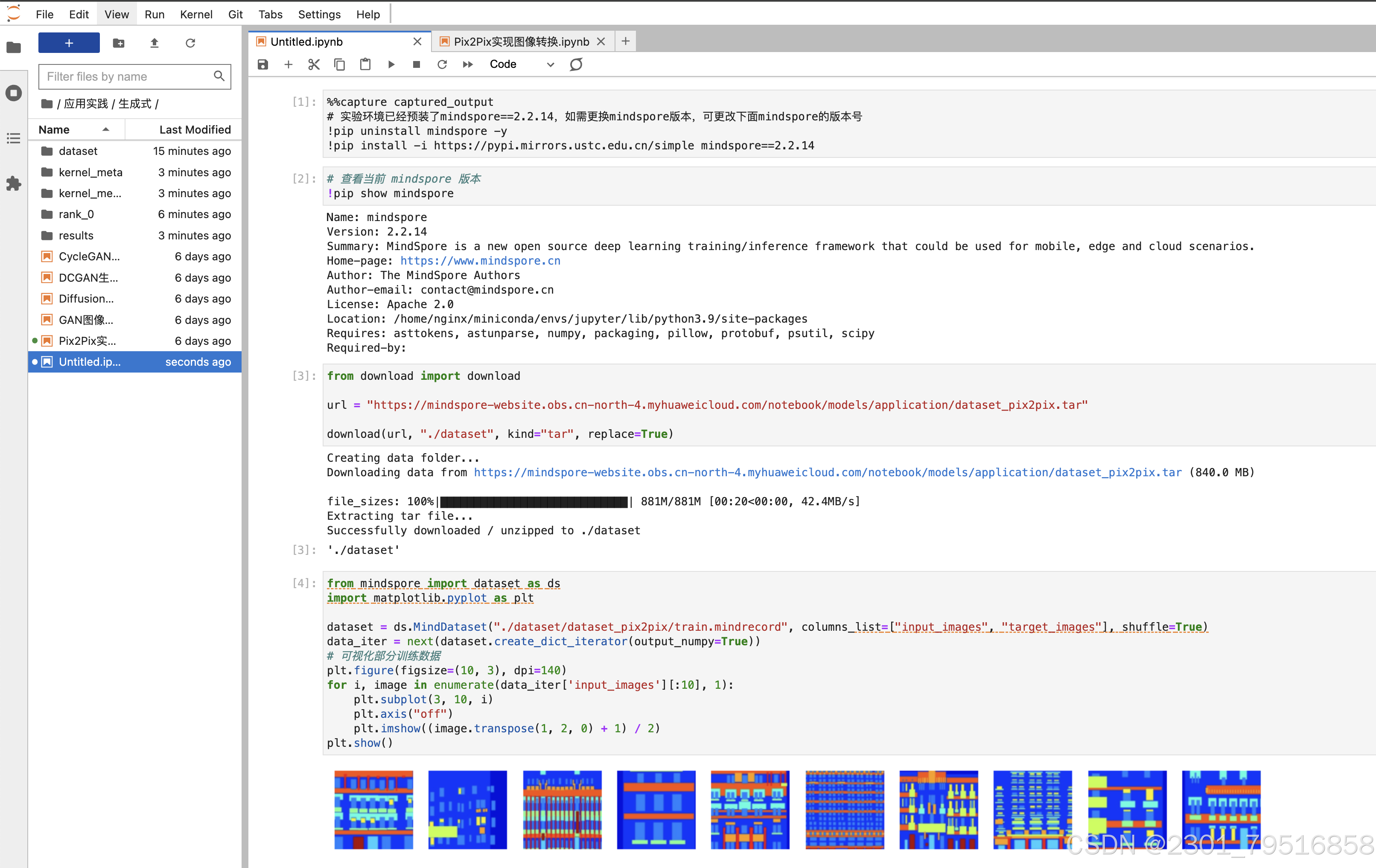The height and width of the screenshot is (868, 1376).
Task: Sort files by the Name column
Action: tap(54, 130)
